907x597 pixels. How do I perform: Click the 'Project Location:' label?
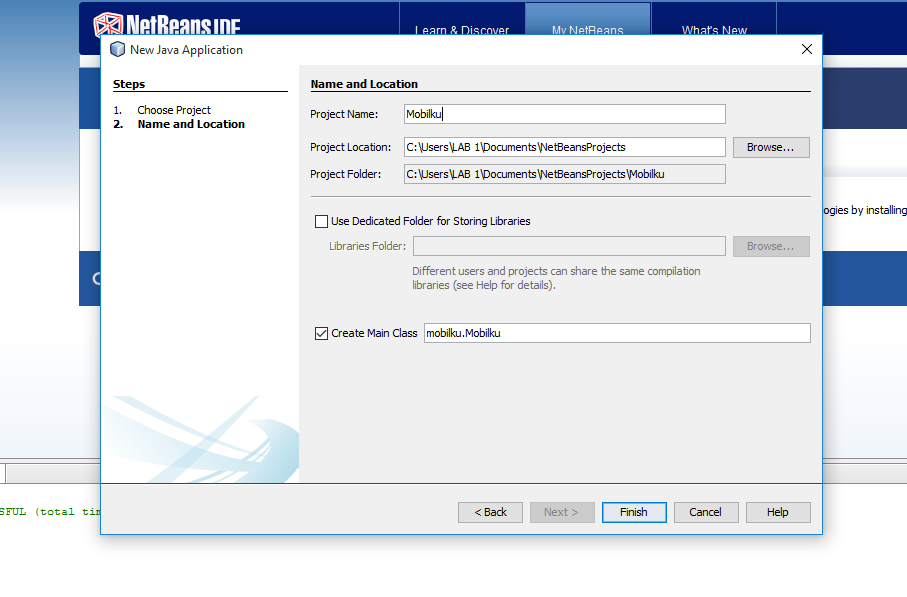pos(351,148)
